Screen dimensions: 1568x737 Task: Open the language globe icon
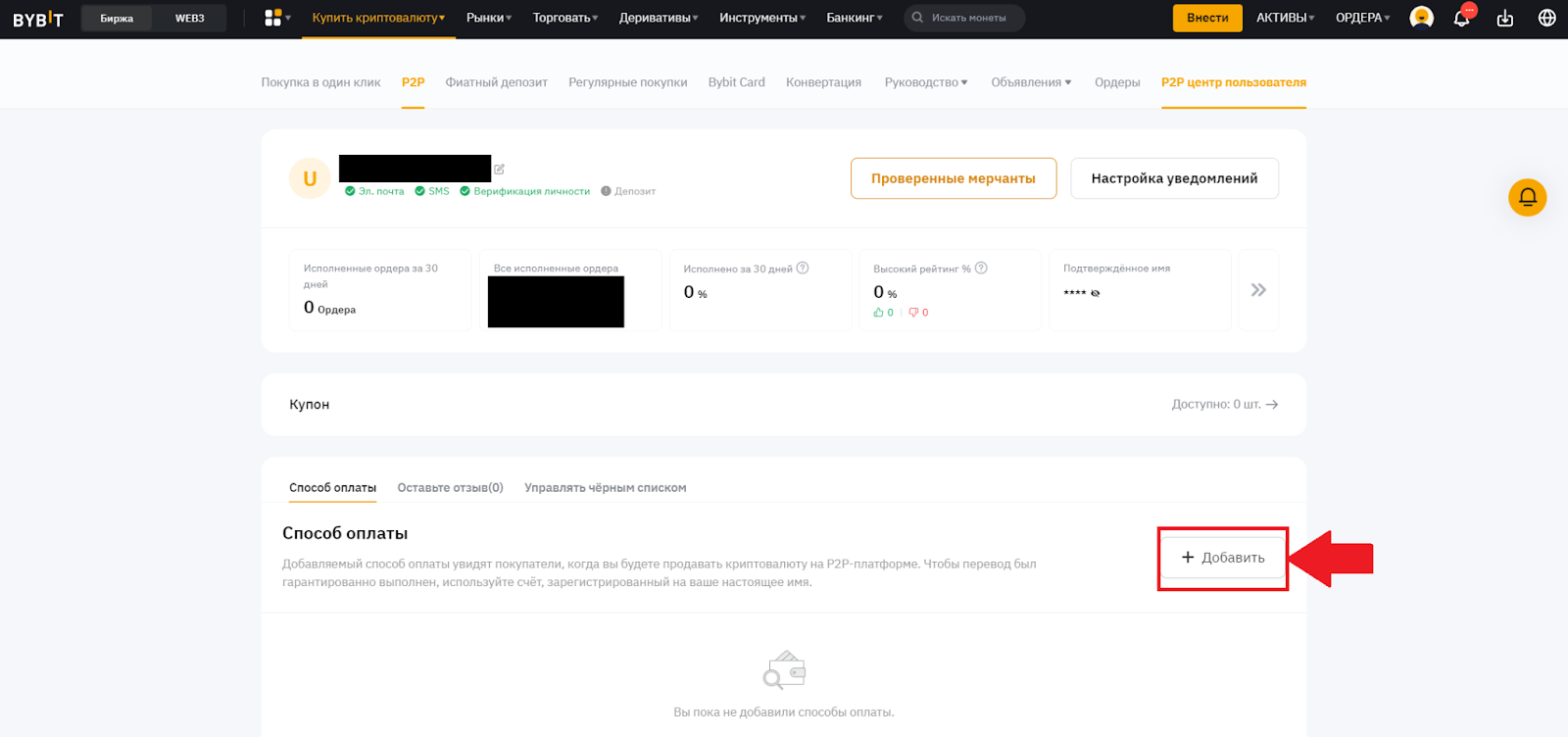(1547, 18)
